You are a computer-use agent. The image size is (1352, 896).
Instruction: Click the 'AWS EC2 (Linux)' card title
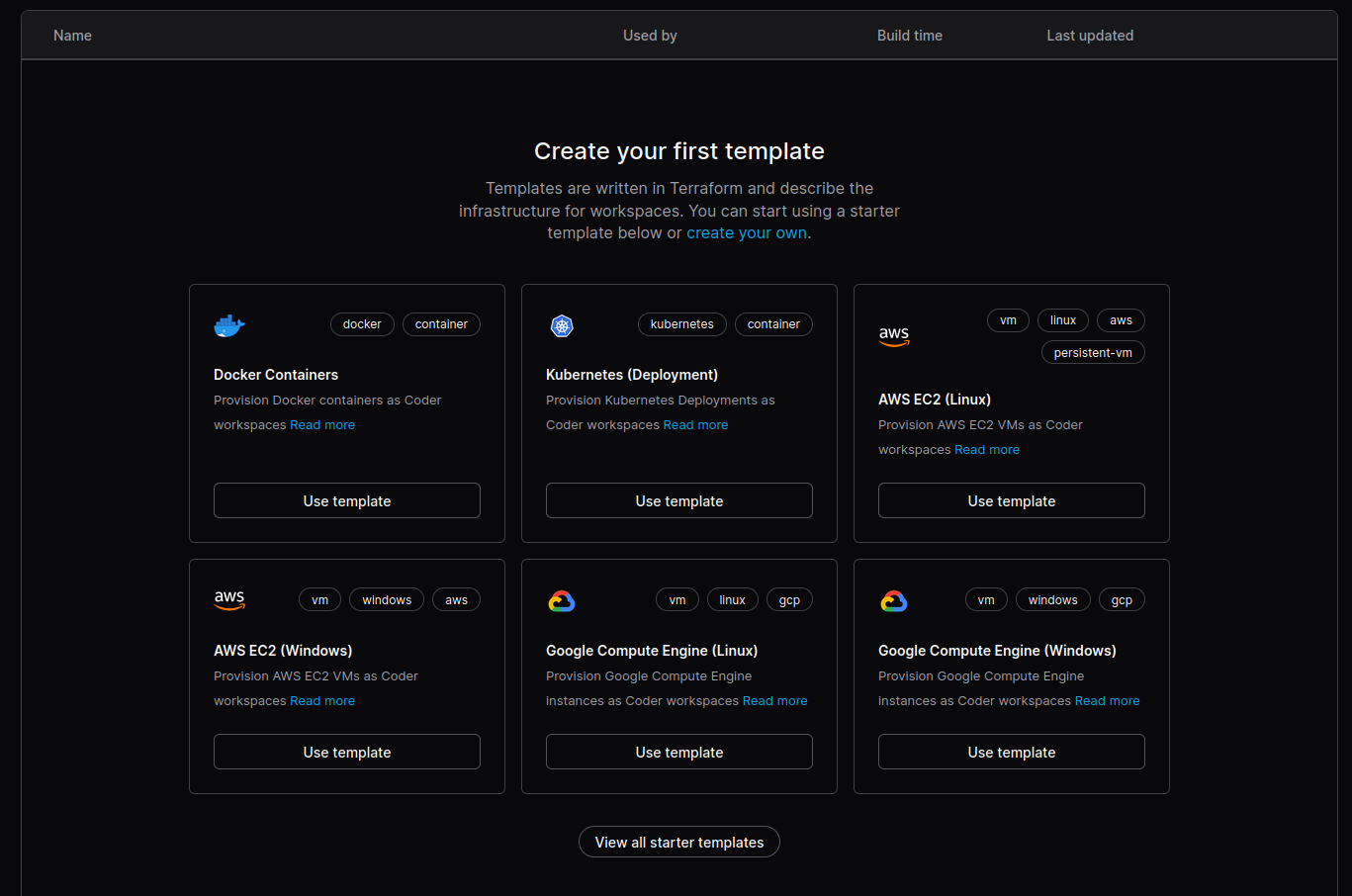click(x=935, y=399)
